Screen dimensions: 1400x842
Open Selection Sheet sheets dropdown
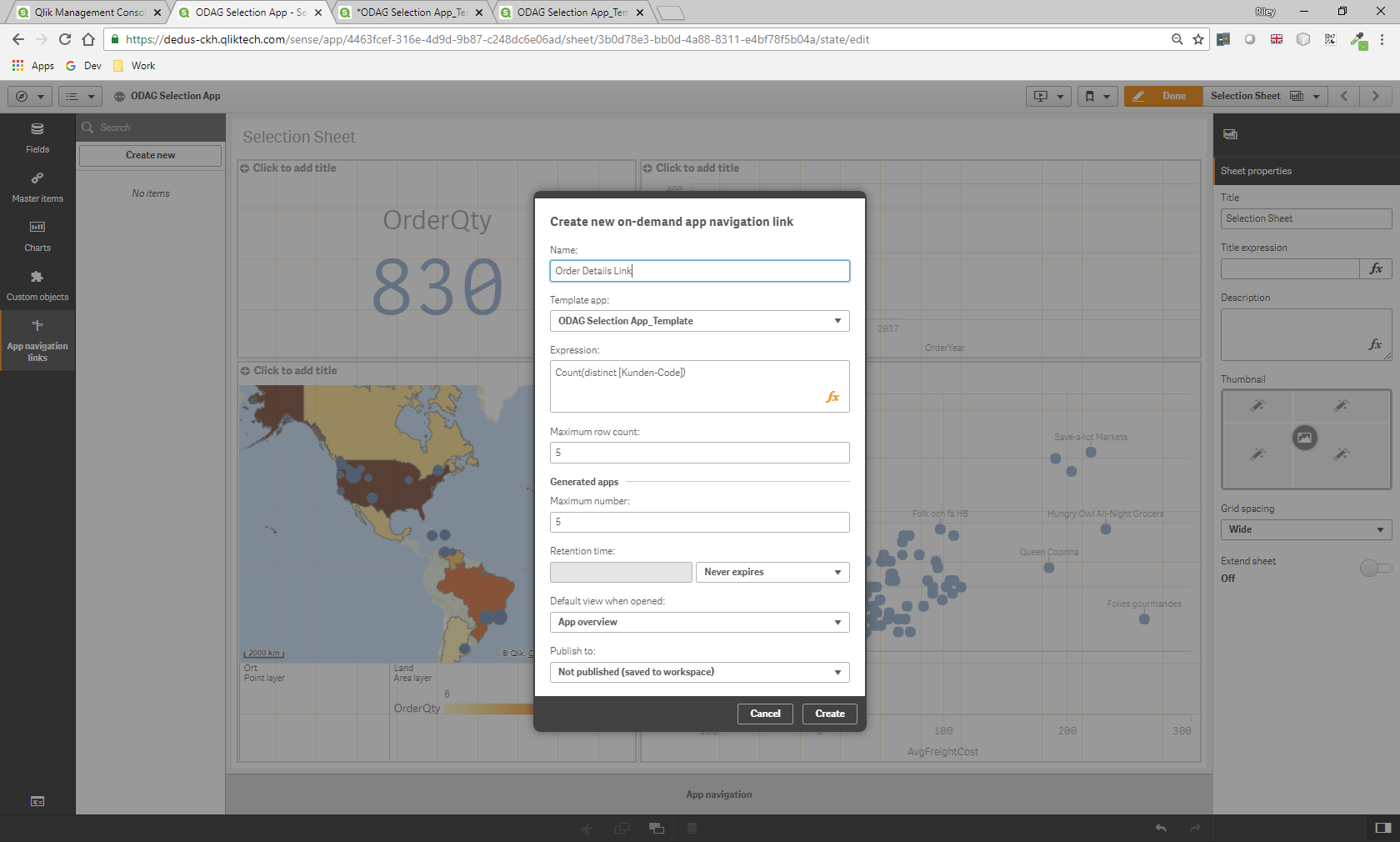(1265, 96)
